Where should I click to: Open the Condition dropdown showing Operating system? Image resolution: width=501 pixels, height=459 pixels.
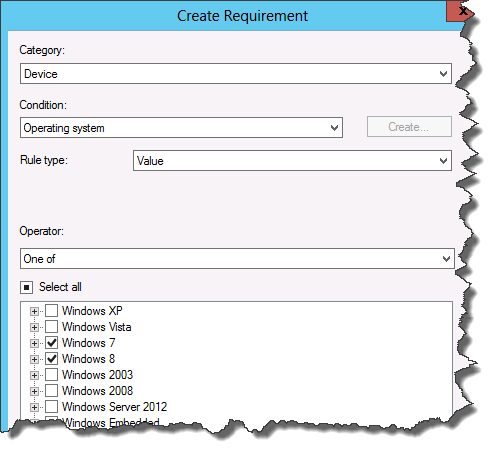[181, 127]
